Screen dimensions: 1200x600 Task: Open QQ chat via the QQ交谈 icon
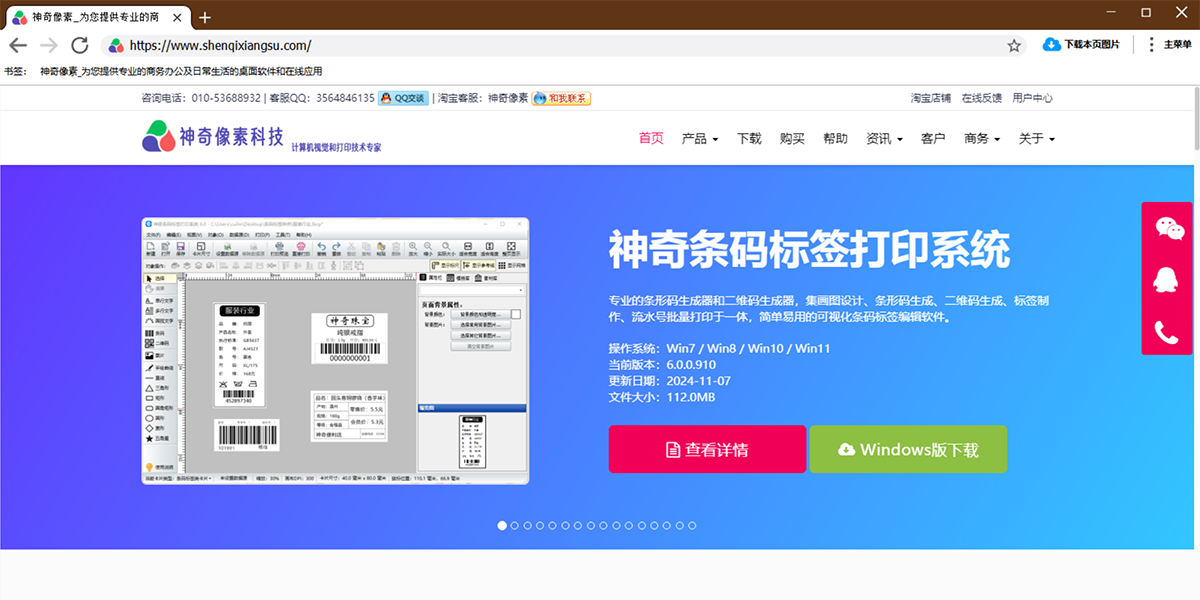click(404, 97)
